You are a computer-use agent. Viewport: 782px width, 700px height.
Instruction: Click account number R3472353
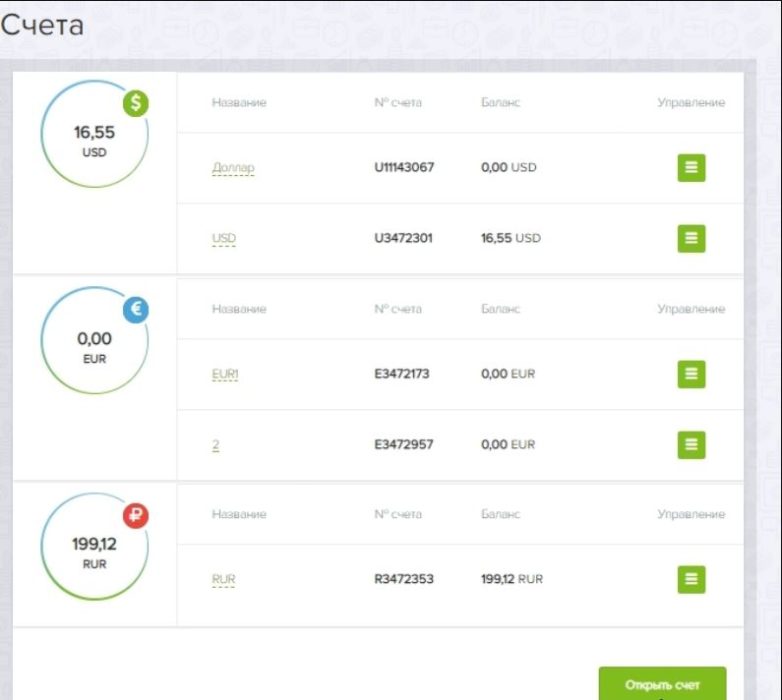404,579
